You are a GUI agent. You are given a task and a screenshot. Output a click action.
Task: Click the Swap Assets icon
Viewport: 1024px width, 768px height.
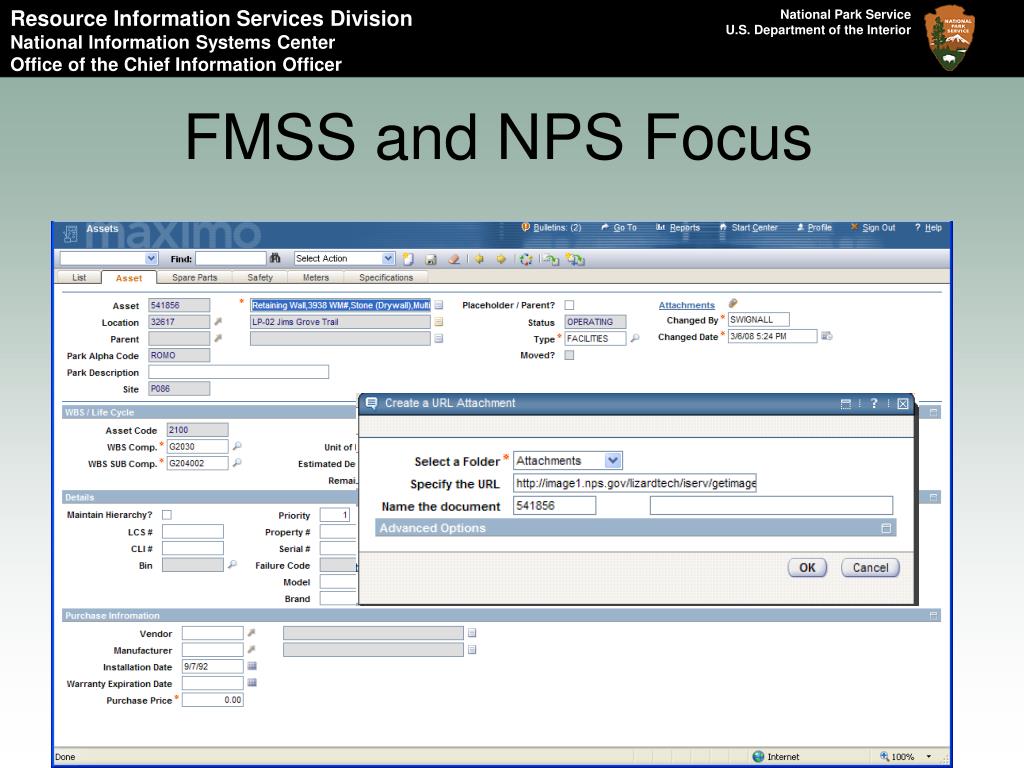pyautogui.click(x=575, y=259)
